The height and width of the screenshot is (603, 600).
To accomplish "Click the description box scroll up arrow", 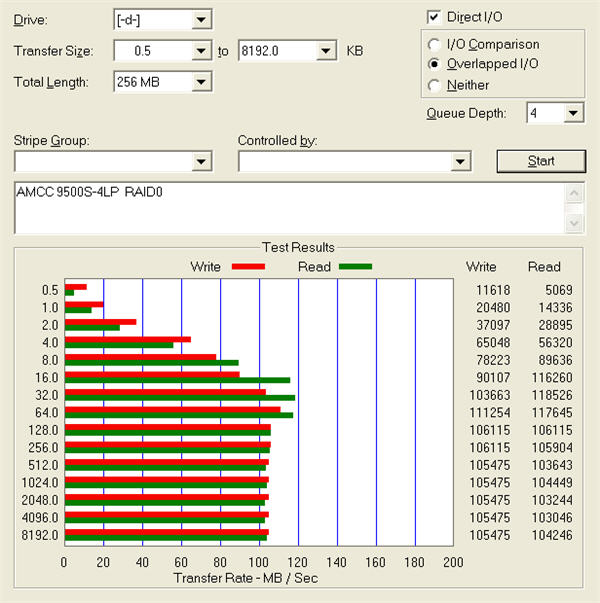I will coord(574,193).
